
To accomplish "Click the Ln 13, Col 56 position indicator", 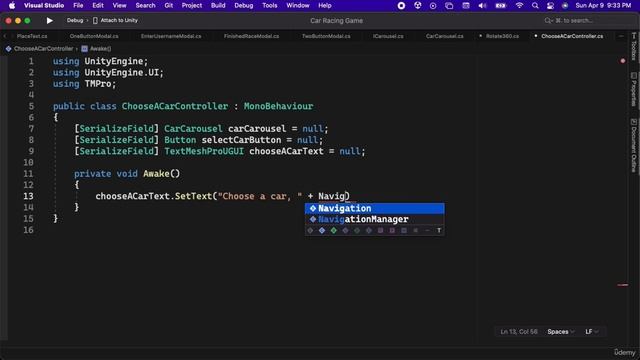I will click(519, 332).
